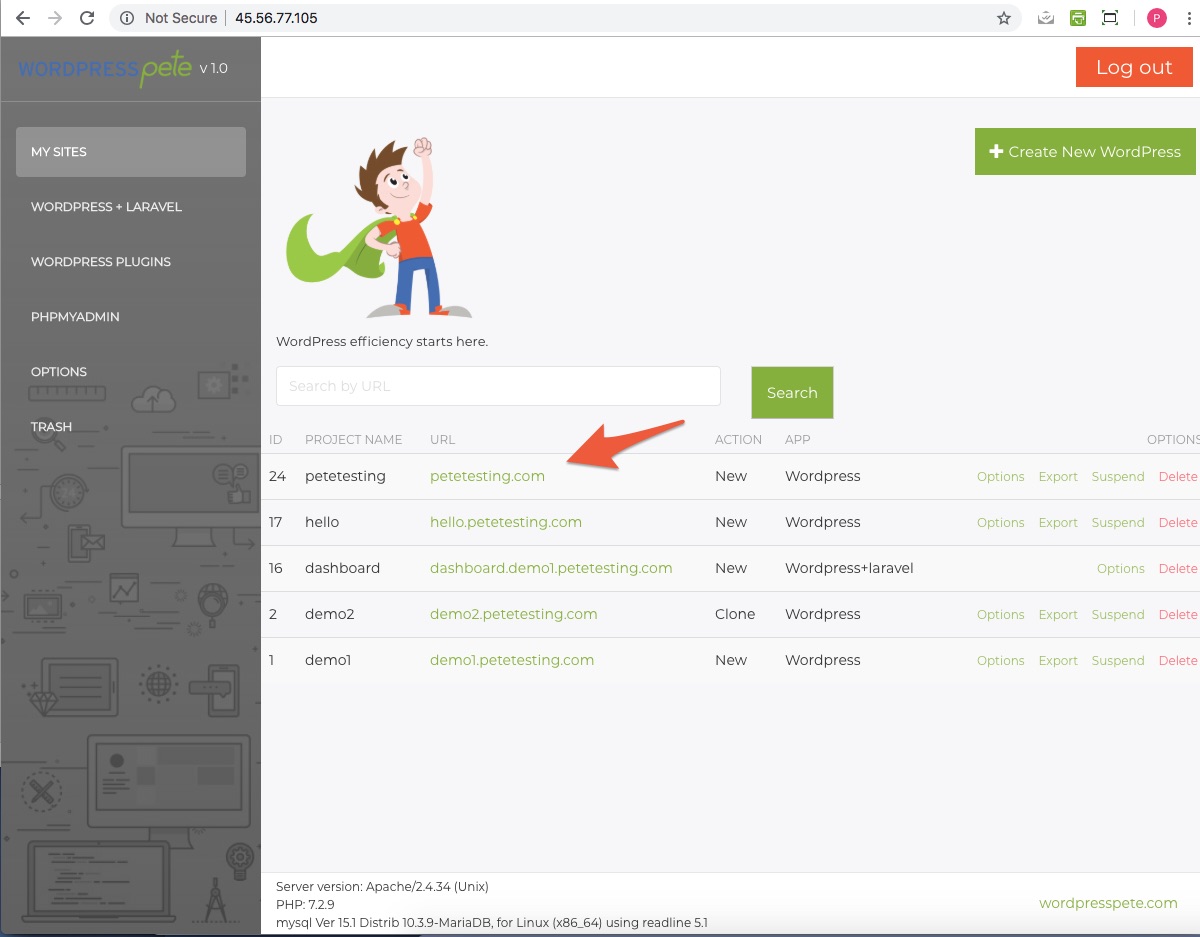Open the pink profile avatar

1156,18
